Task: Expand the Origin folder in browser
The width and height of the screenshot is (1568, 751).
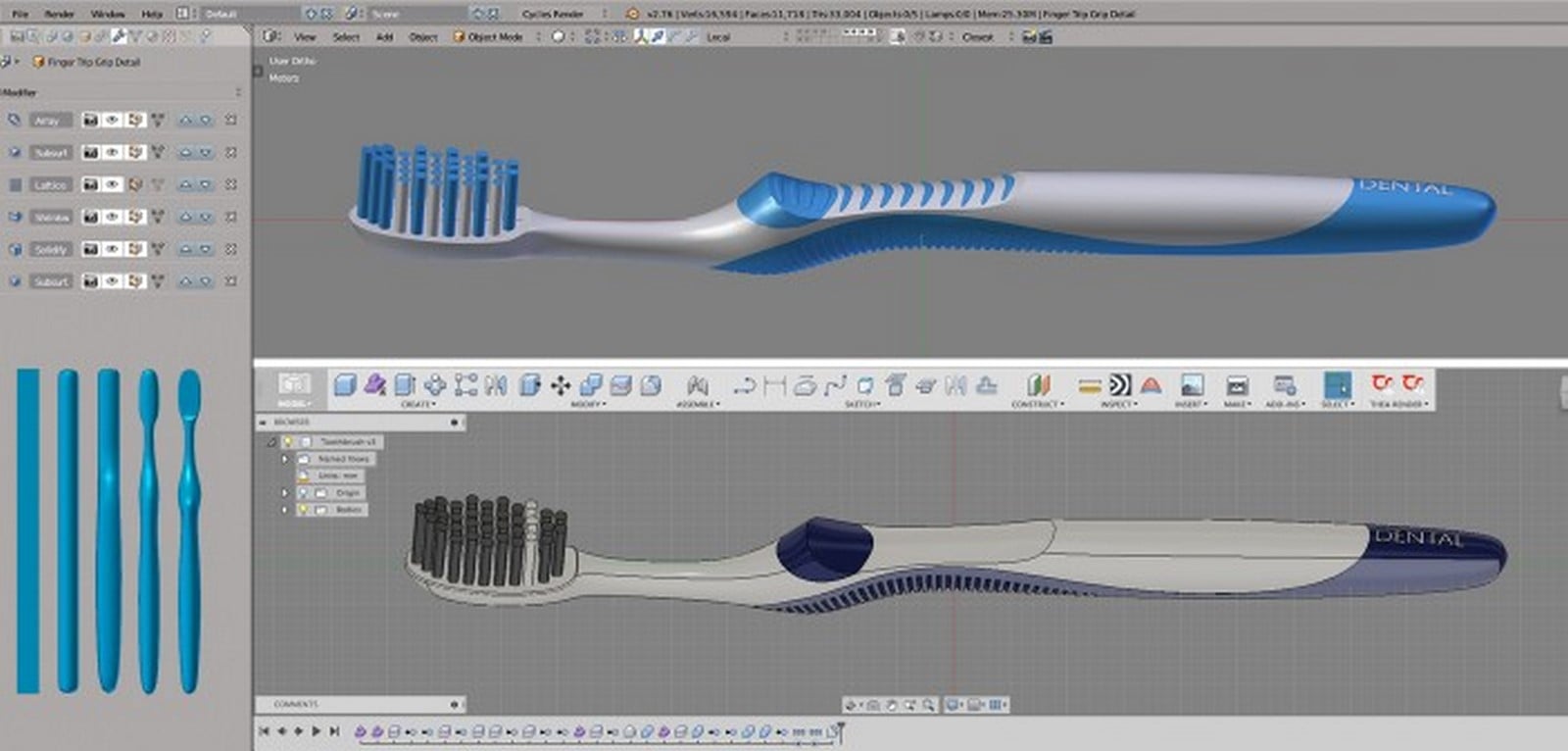Action: (x=285, y=492)
